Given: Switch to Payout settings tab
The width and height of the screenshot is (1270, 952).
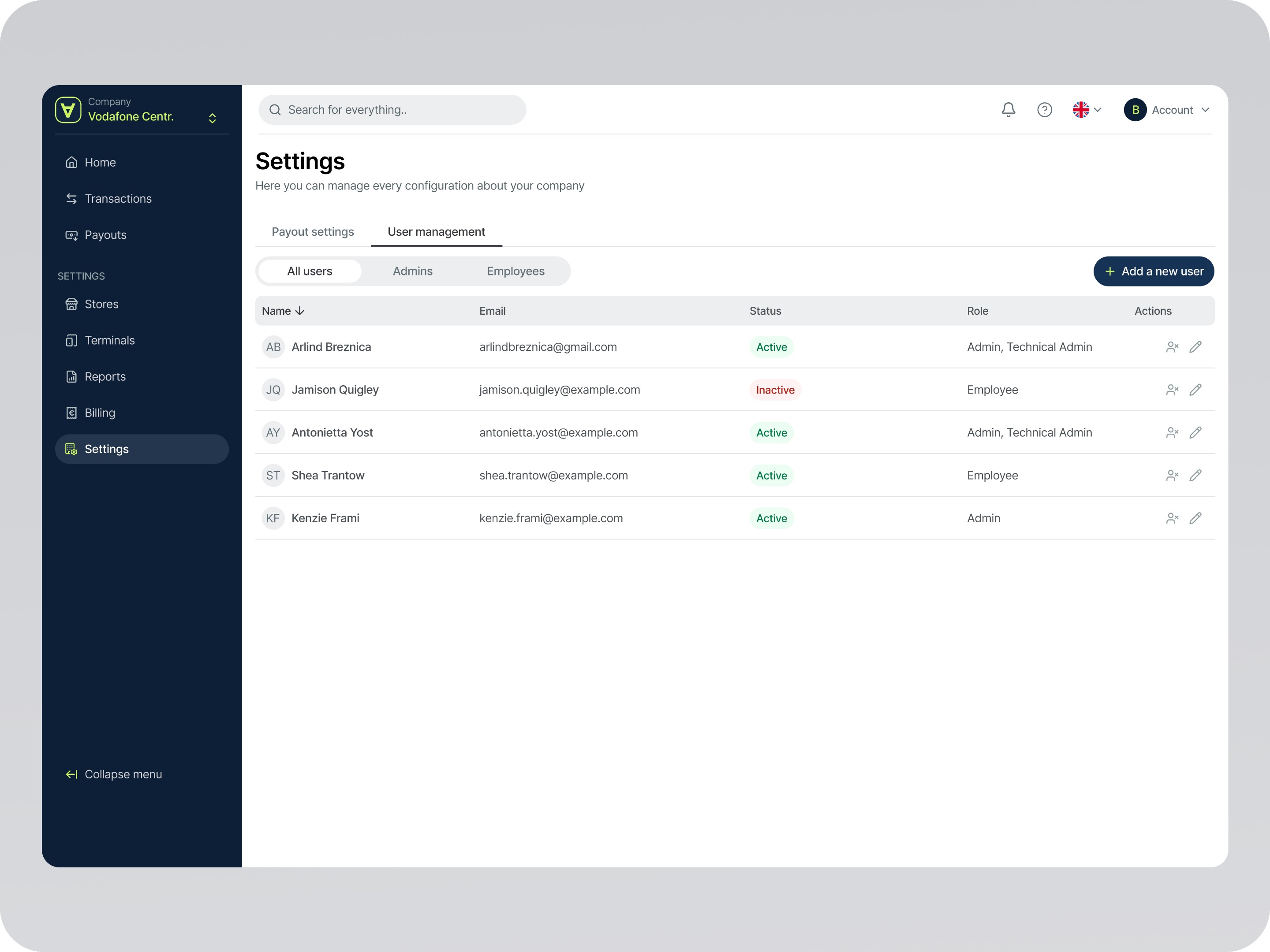Looking at the screenshot, I should point(312,232).
